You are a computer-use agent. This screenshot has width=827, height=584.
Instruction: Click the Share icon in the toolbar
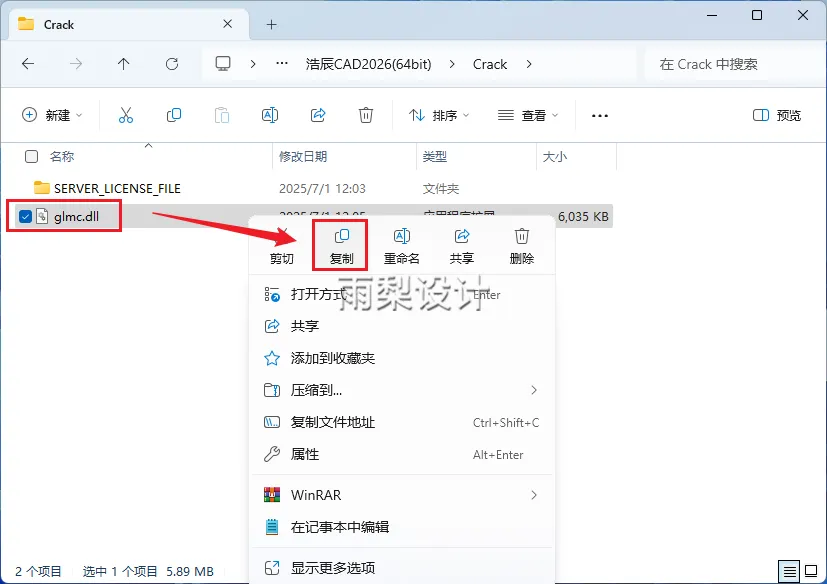point(318,115)
